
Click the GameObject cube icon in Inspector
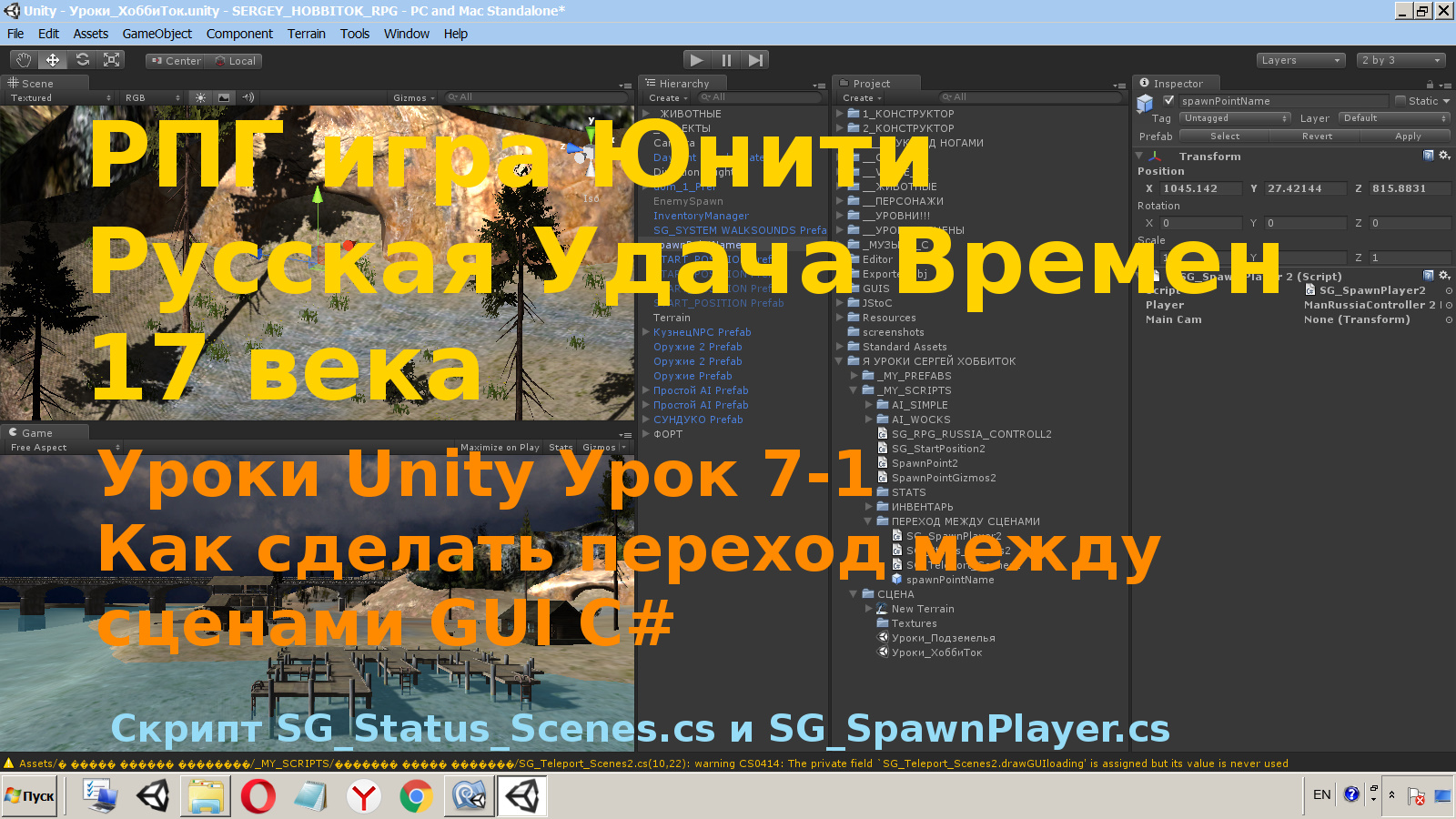click(x=1145, y=104)
